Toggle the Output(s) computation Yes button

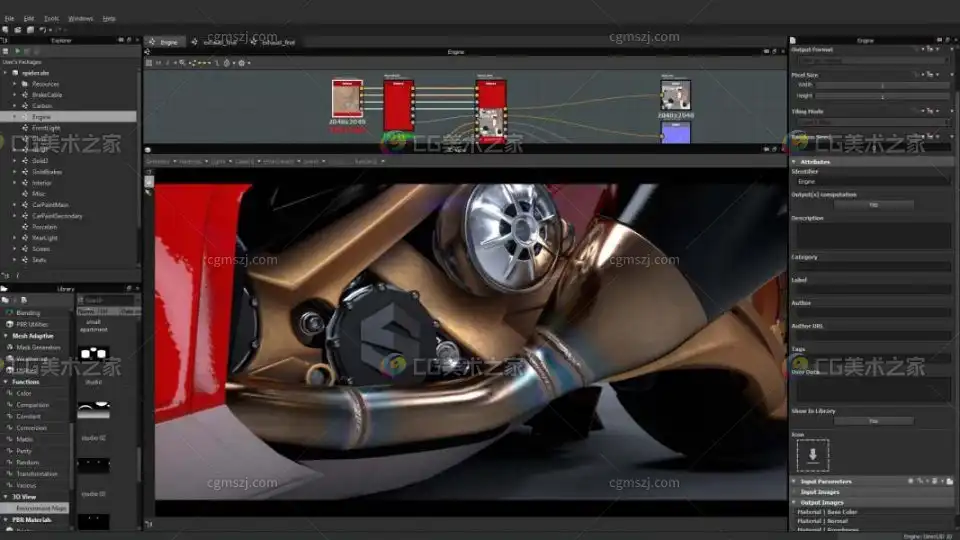coord(872,204)
